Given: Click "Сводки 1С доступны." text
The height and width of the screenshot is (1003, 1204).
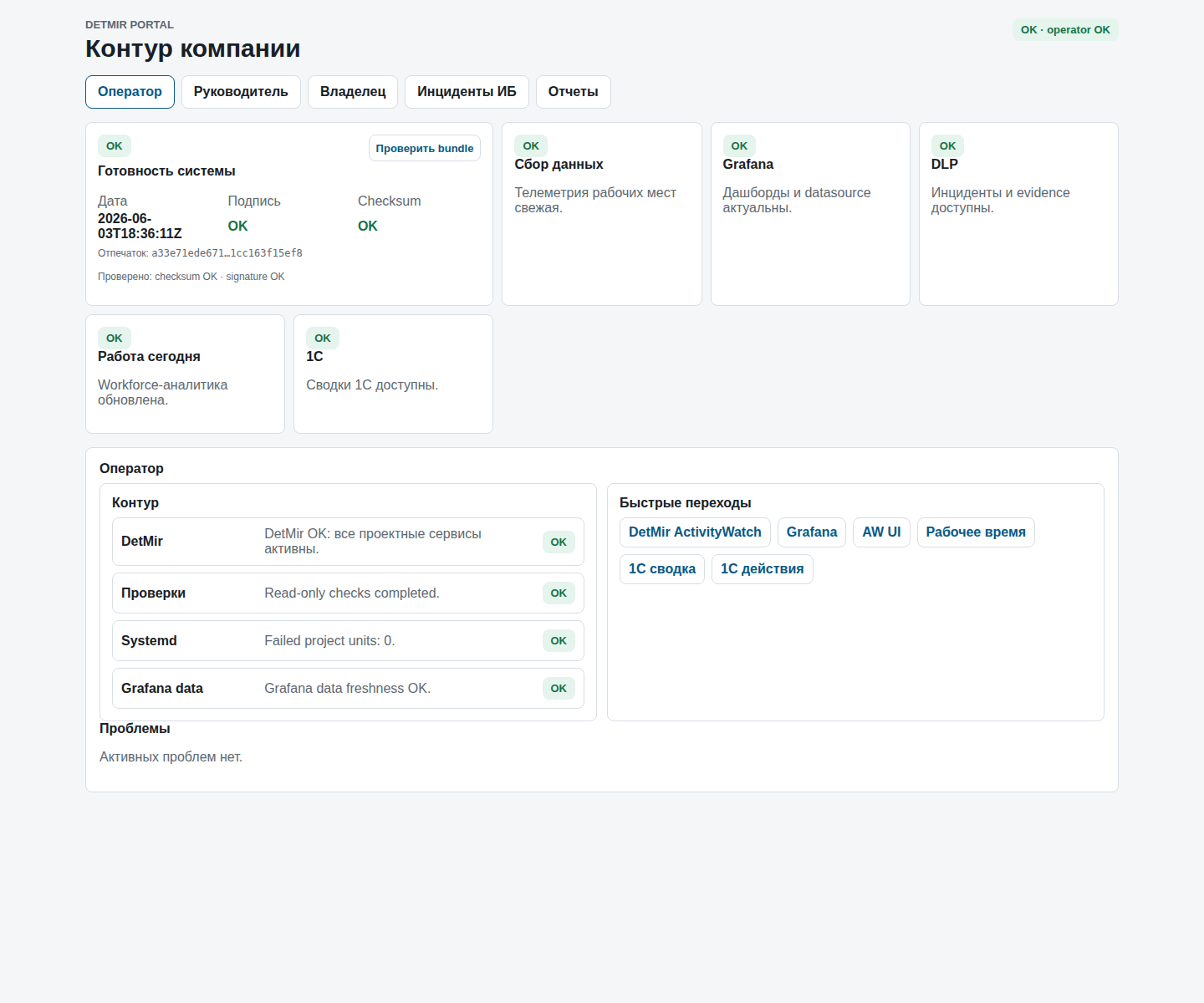Looking at the screenshot, I should (372, 385).
